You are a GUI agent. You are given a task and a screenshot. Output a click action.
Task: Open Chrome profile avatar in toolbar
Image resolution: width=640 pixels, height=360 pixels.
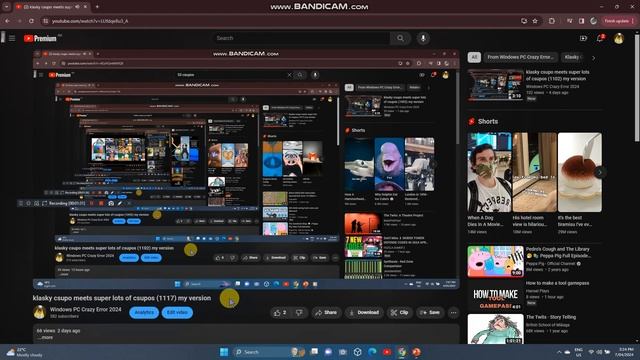pos(593,21)
